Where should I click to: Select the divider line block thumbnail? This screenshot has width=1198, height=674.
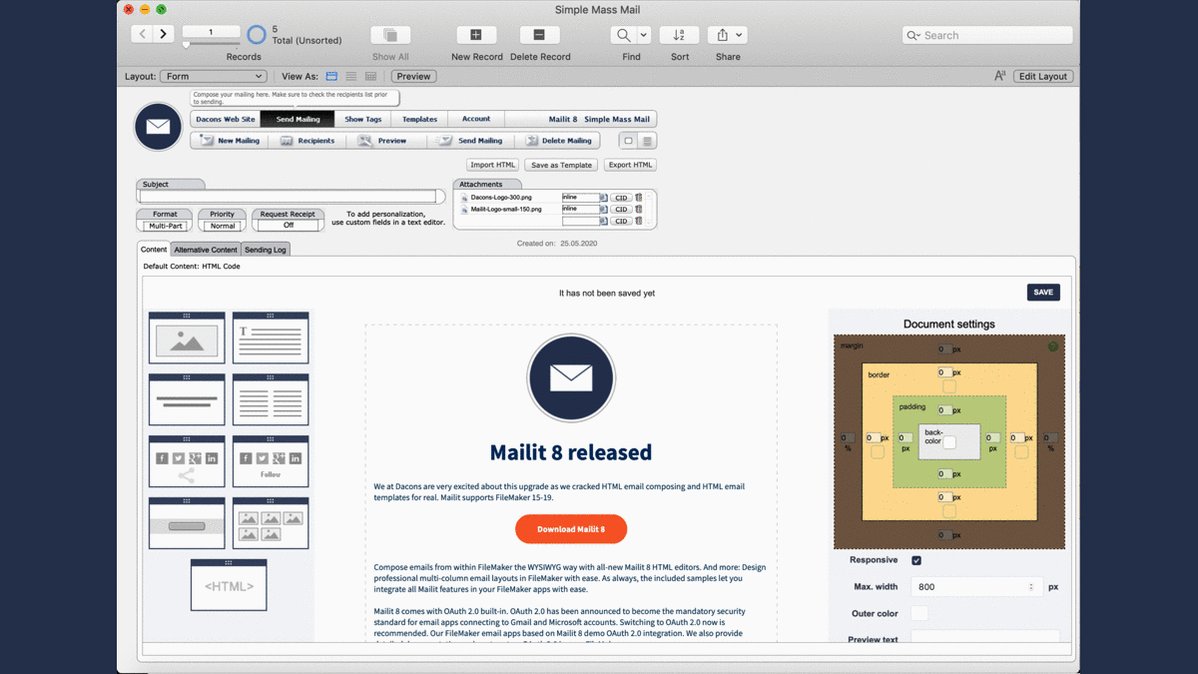(186, 400)
